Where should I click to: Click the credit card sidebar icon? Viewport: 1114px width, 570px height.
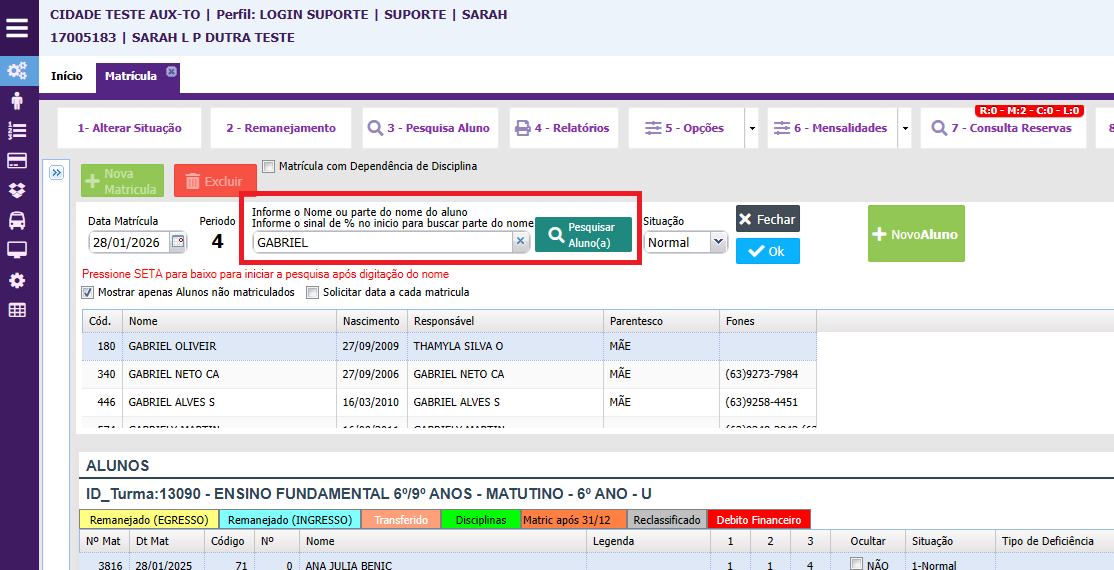(17, 160)
